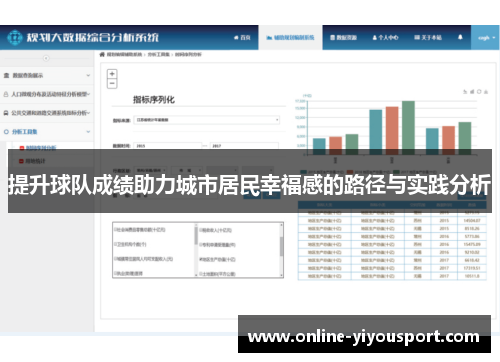Click the 2017 end year field
The image size is (500, 362).
[x=244, y=146]
